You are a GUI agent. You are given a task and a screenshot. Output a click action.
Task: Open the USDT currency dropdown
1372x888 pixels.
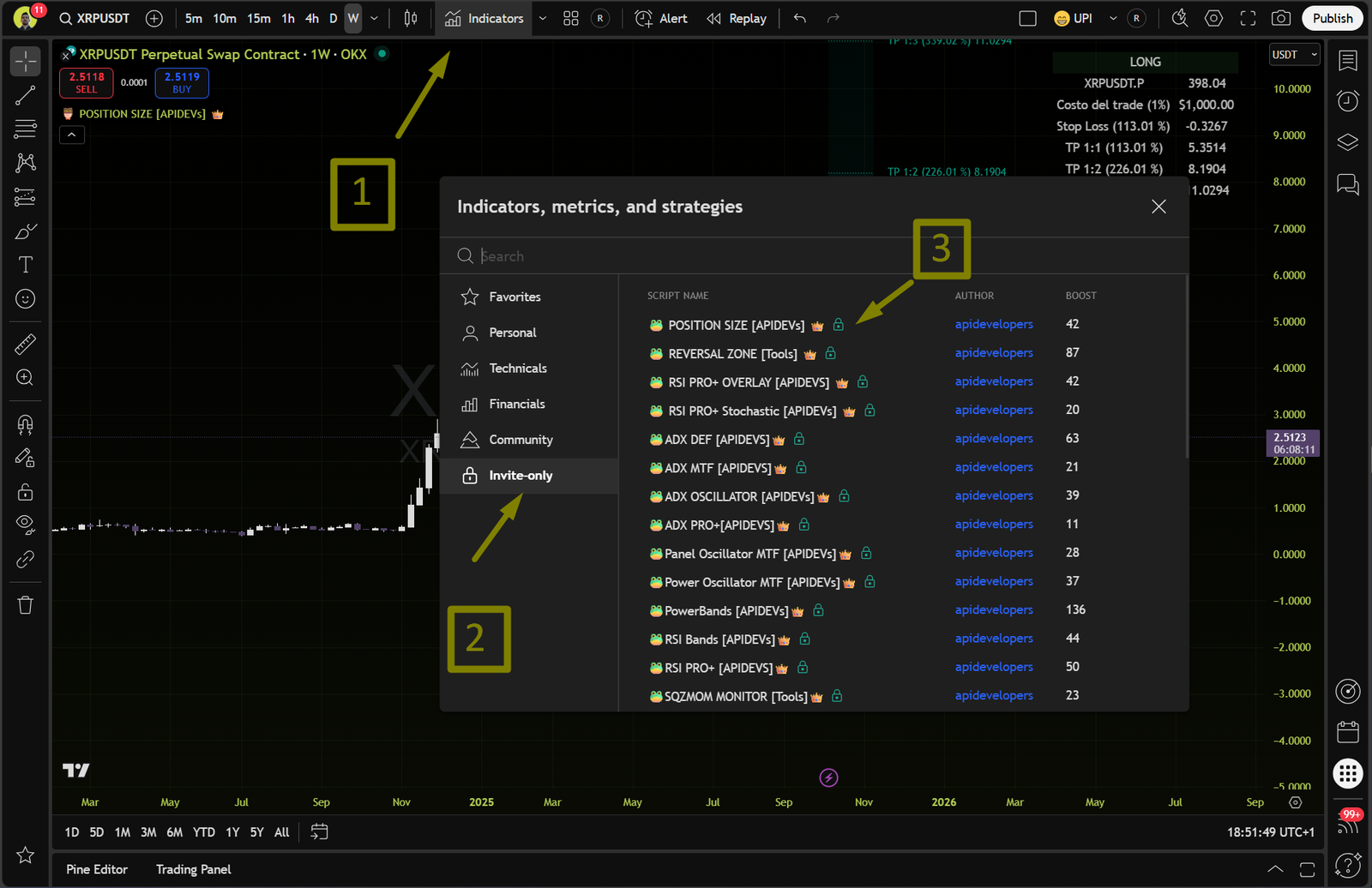pos(1294,54)
